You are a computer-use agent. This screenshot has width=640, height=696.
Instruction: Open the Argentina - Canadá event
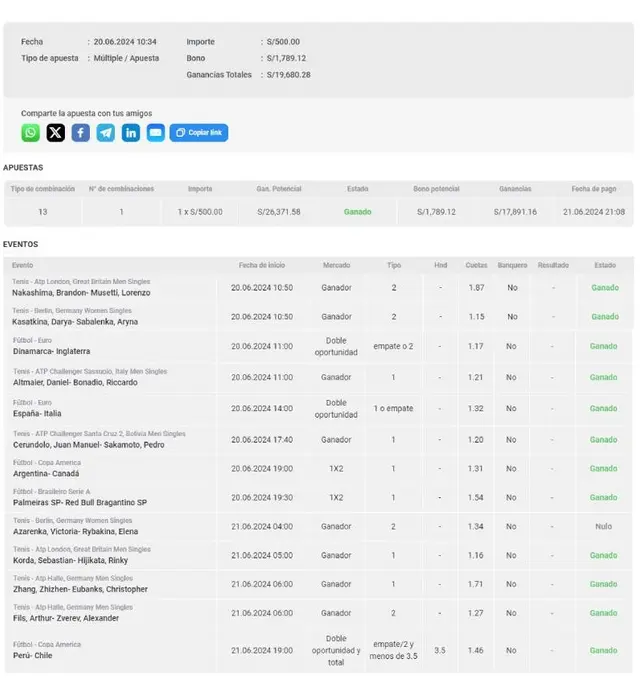[x=48, y=473]
